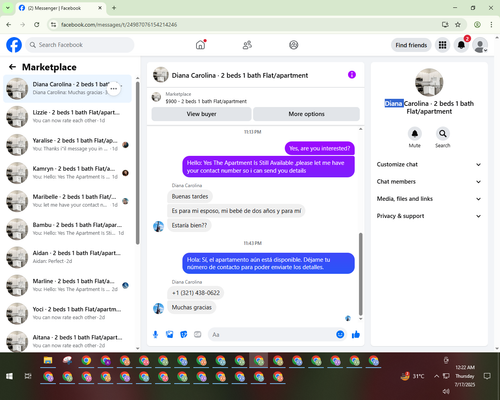Go to the Home feed icon
Screen dimensions: 500x400
pos(200,45)
